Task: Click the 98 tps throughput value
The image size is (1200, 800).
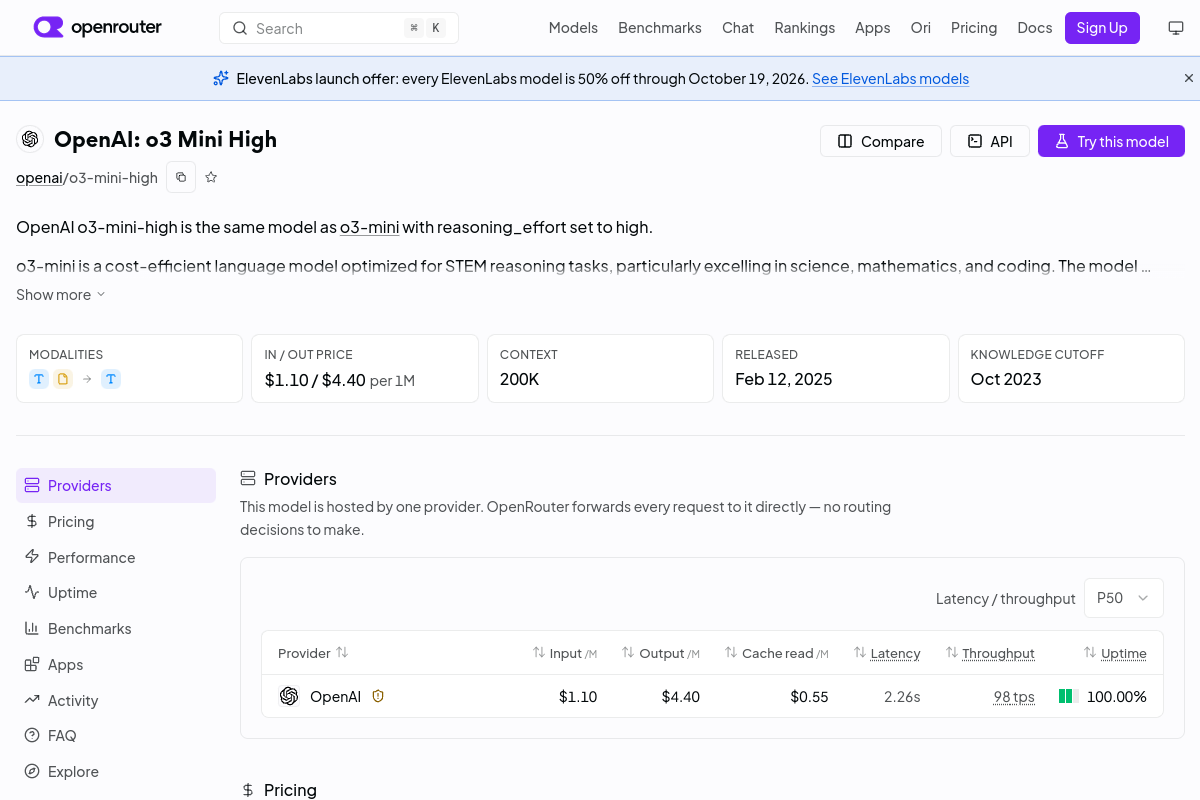Action: [1014, 697]
